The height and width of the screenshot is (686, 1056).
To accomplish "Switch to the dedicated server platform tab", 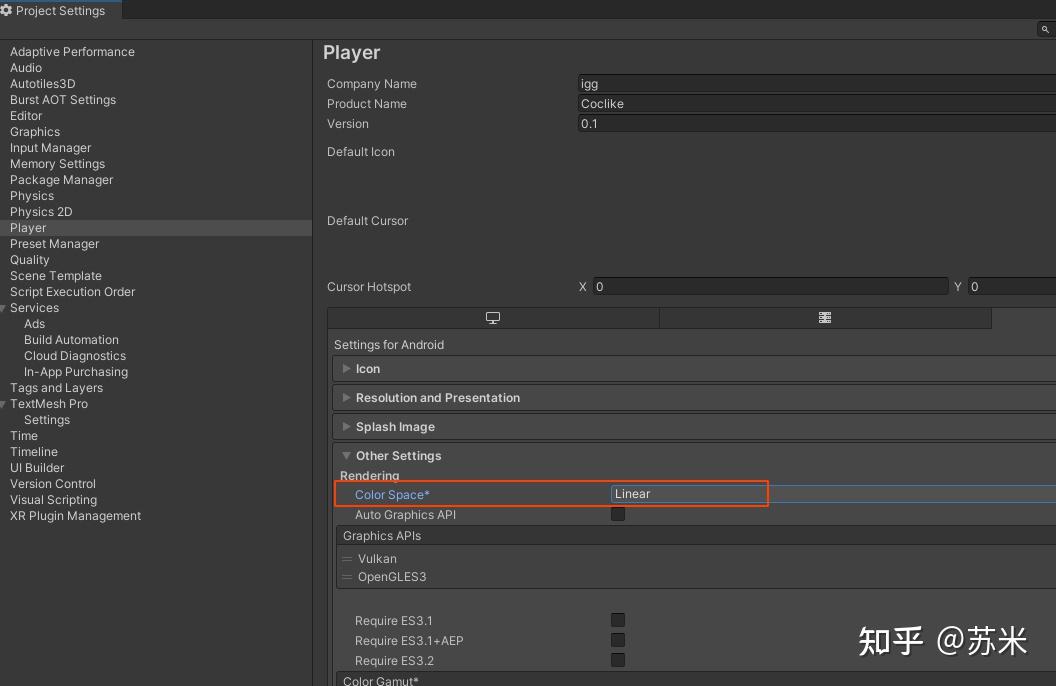I will point(825,318).
